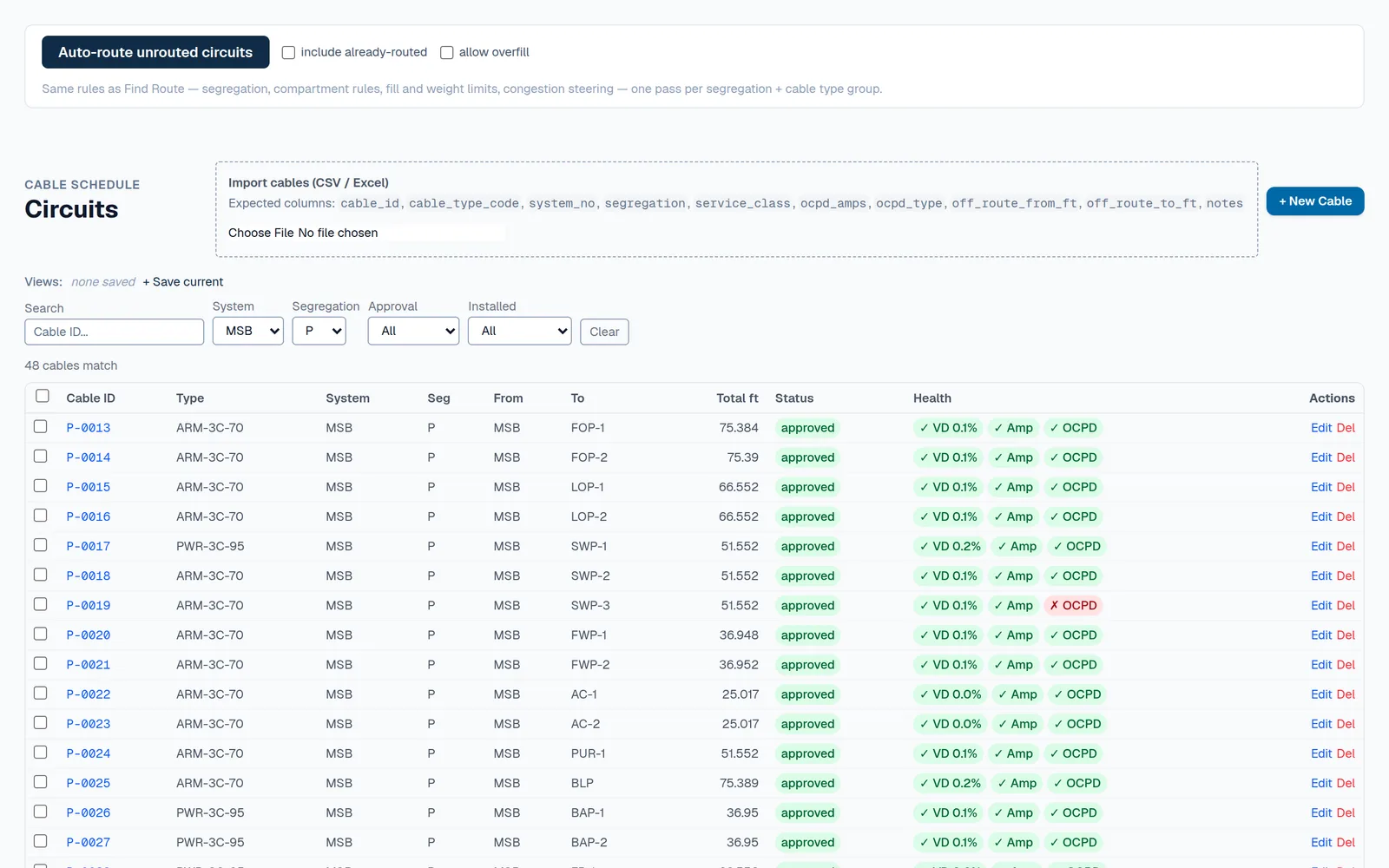Click the BAP-2 destination cell
Viewport: 1389px width, 868px height.
589,843
